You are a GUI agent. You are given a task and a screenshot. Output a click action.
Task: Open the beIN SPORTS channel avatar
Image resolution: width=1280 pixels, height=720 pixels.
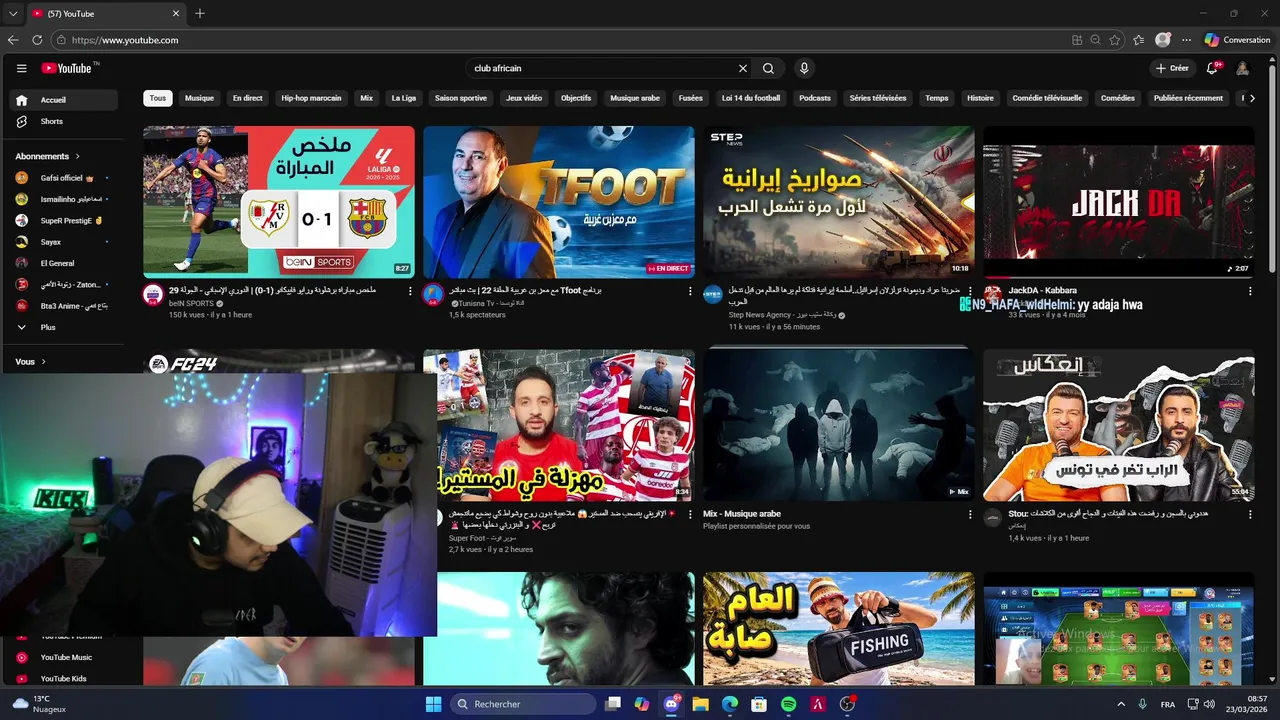coord(153,294)
